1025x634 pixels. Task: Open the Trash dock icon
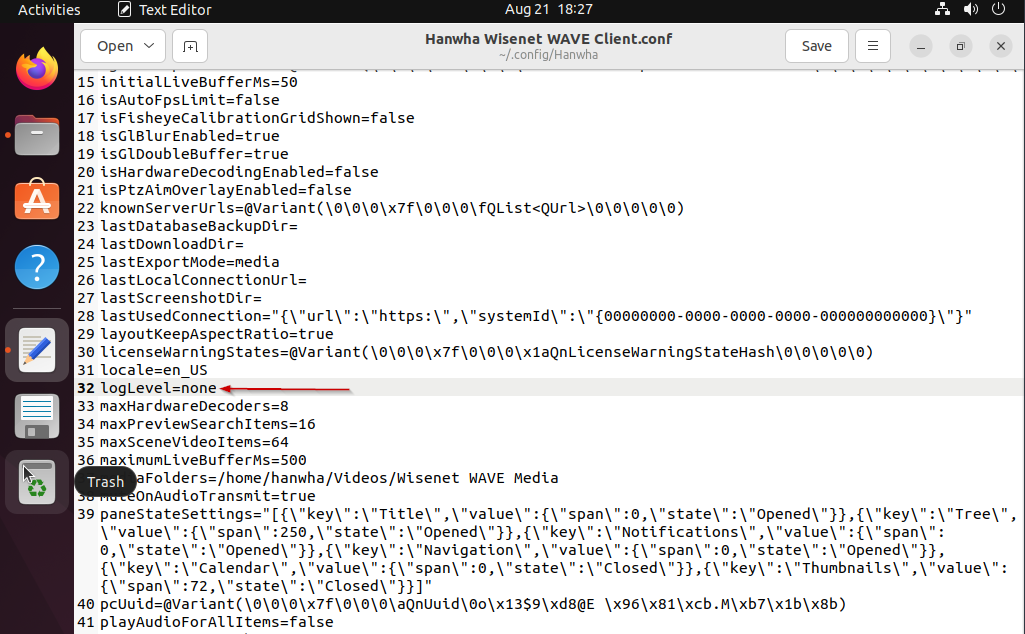coord(37,482)
